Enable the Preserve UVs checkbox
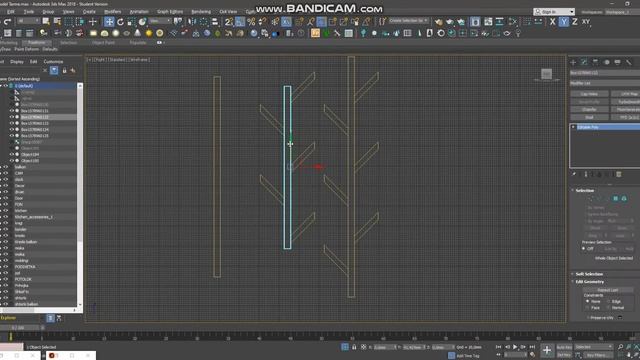This screenshot has height=360, width=640. click(588, 318)
